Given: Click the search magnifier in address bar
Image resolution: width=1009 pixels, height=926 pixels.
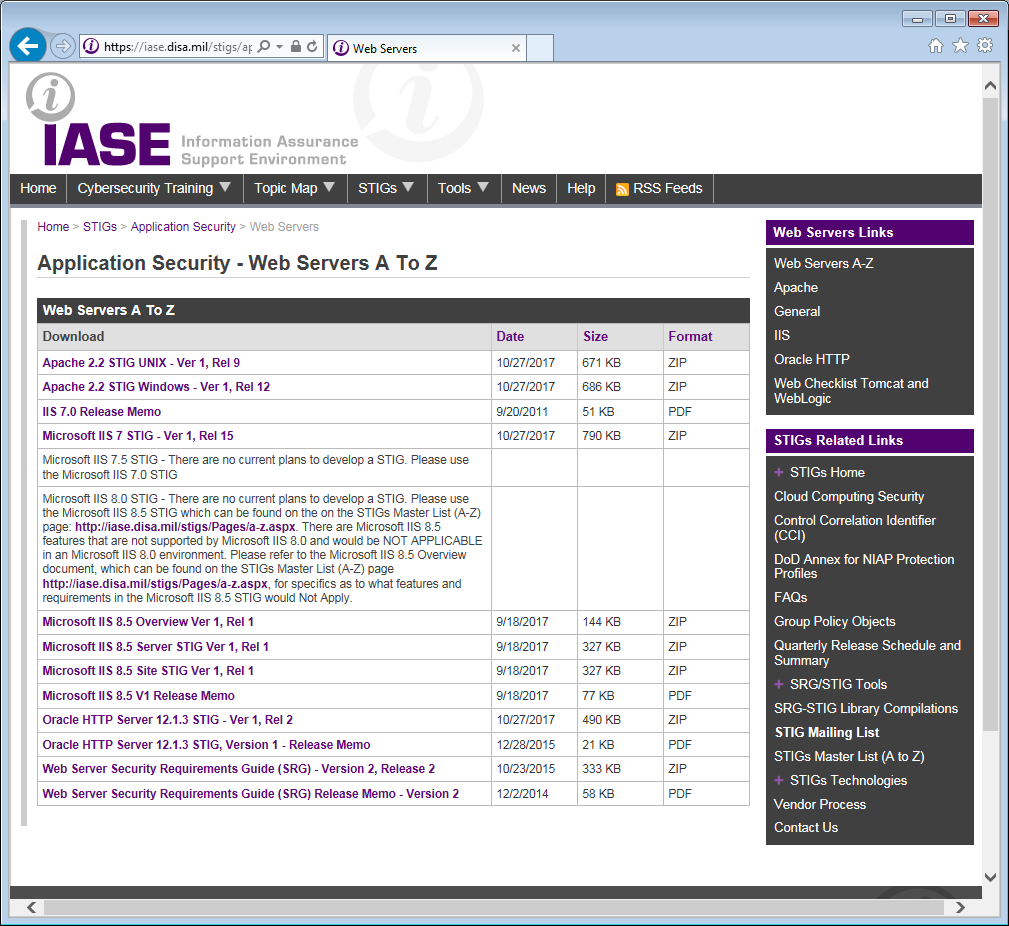Looking at the screenshot, I should (x=263, y=46).
